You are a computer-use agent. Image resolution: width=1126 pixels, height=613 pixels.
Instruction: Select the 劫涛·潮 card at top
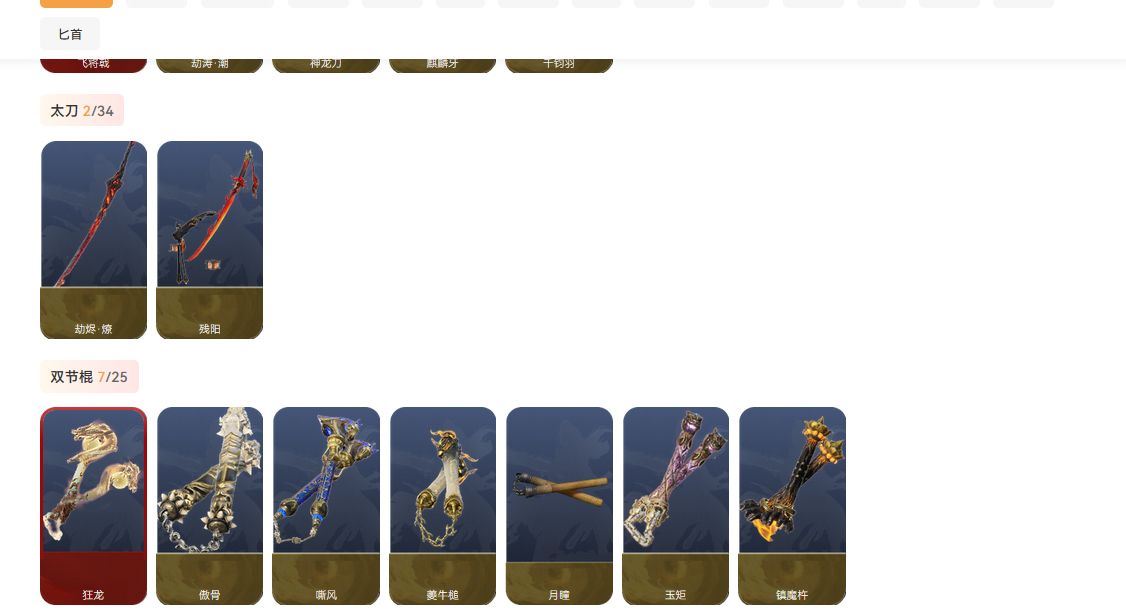tap(210, 65)
